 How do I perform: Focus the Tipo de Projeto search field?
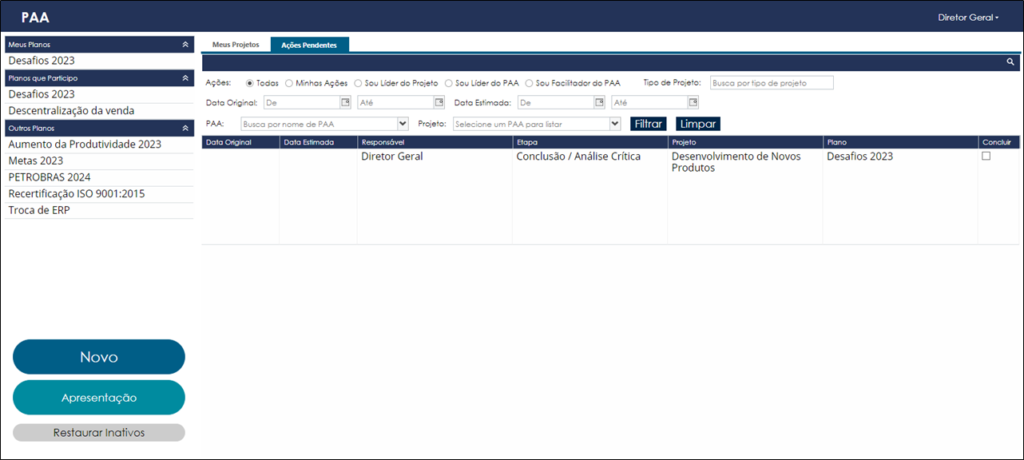[x=772, y=83]
